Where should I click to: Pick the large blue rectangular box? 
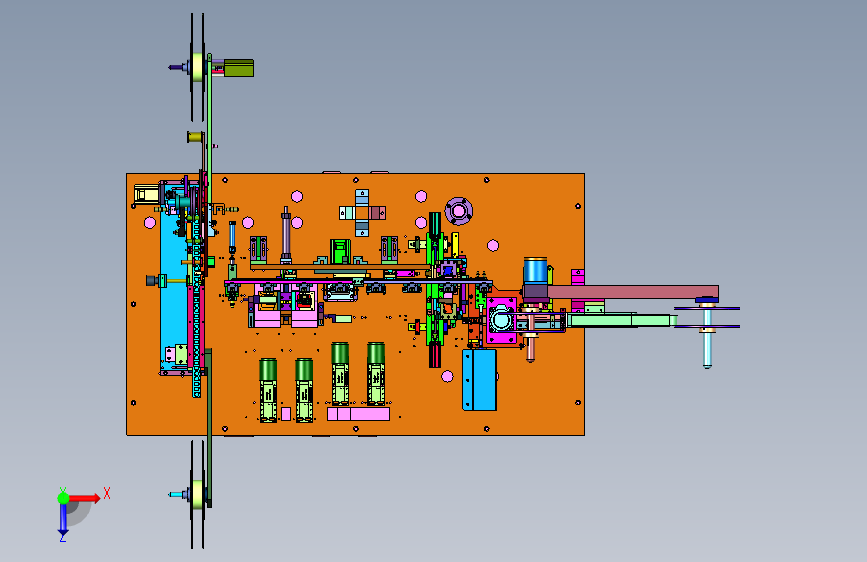click(x=479, y=379)
